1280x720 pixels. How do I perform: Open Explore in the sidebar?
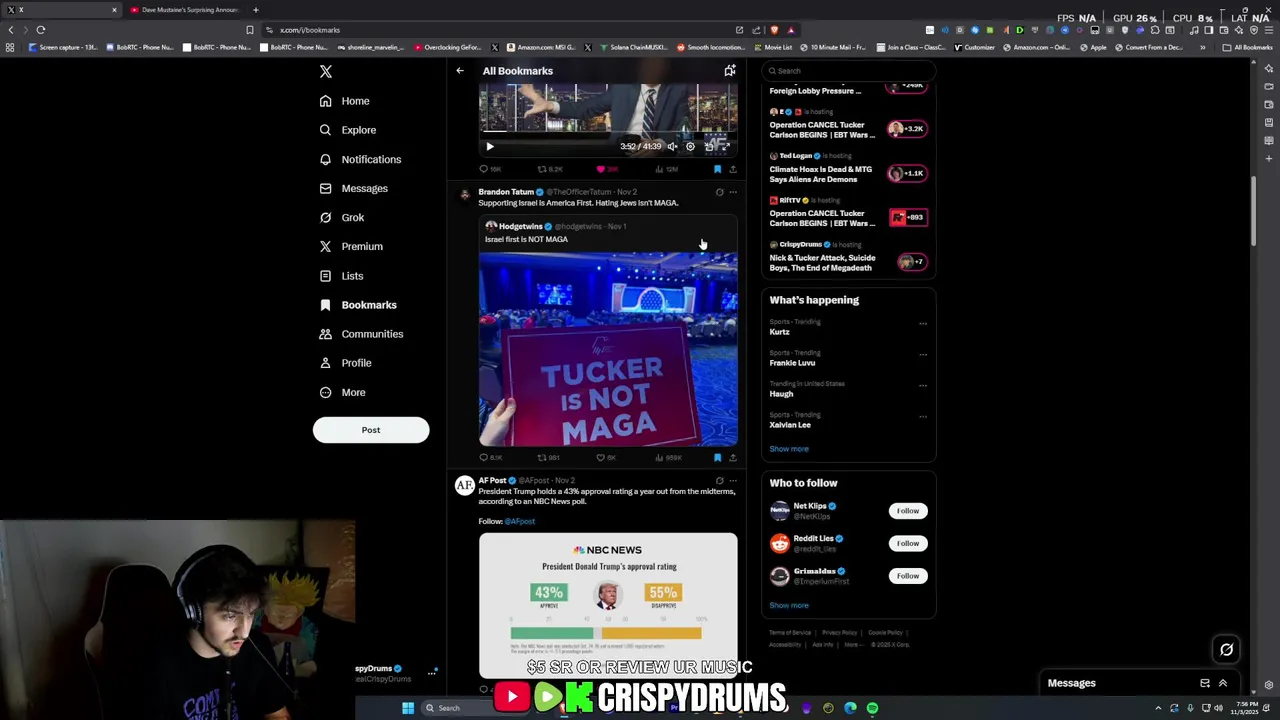347,130
